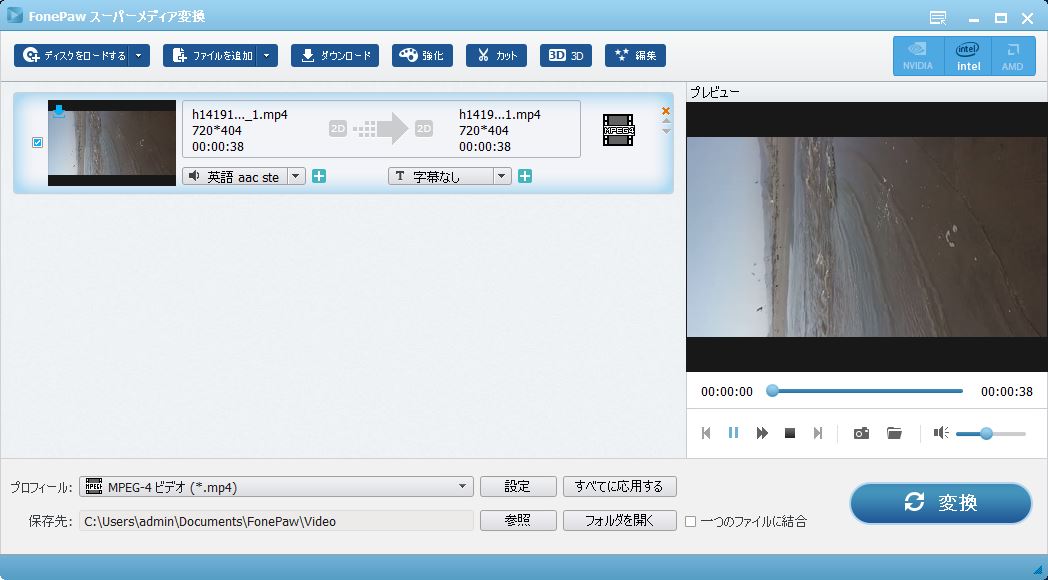Adjust the volume slider
The image size is (1048, 580).
991,434
